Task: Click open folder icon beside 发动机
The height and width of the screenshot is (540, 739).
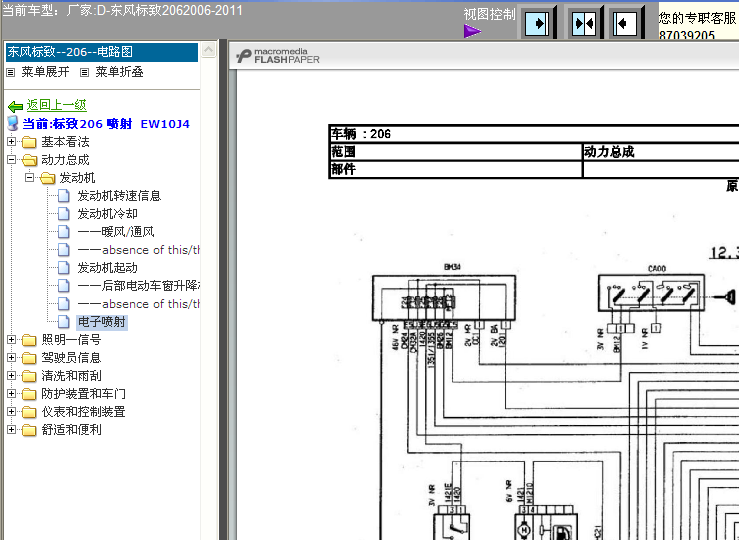Action: pos(48,178)
